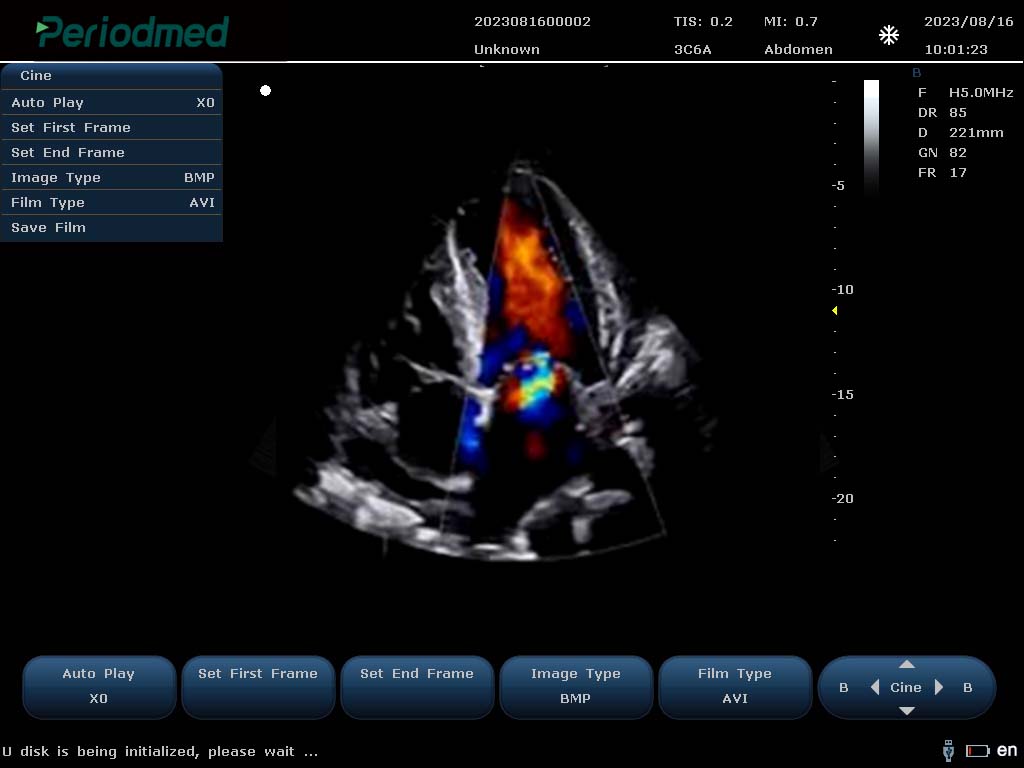The height and width of the screenshot is (768, 1024).
Task: Step forward with Cine right arrow
Action: (x=938, y=687)
